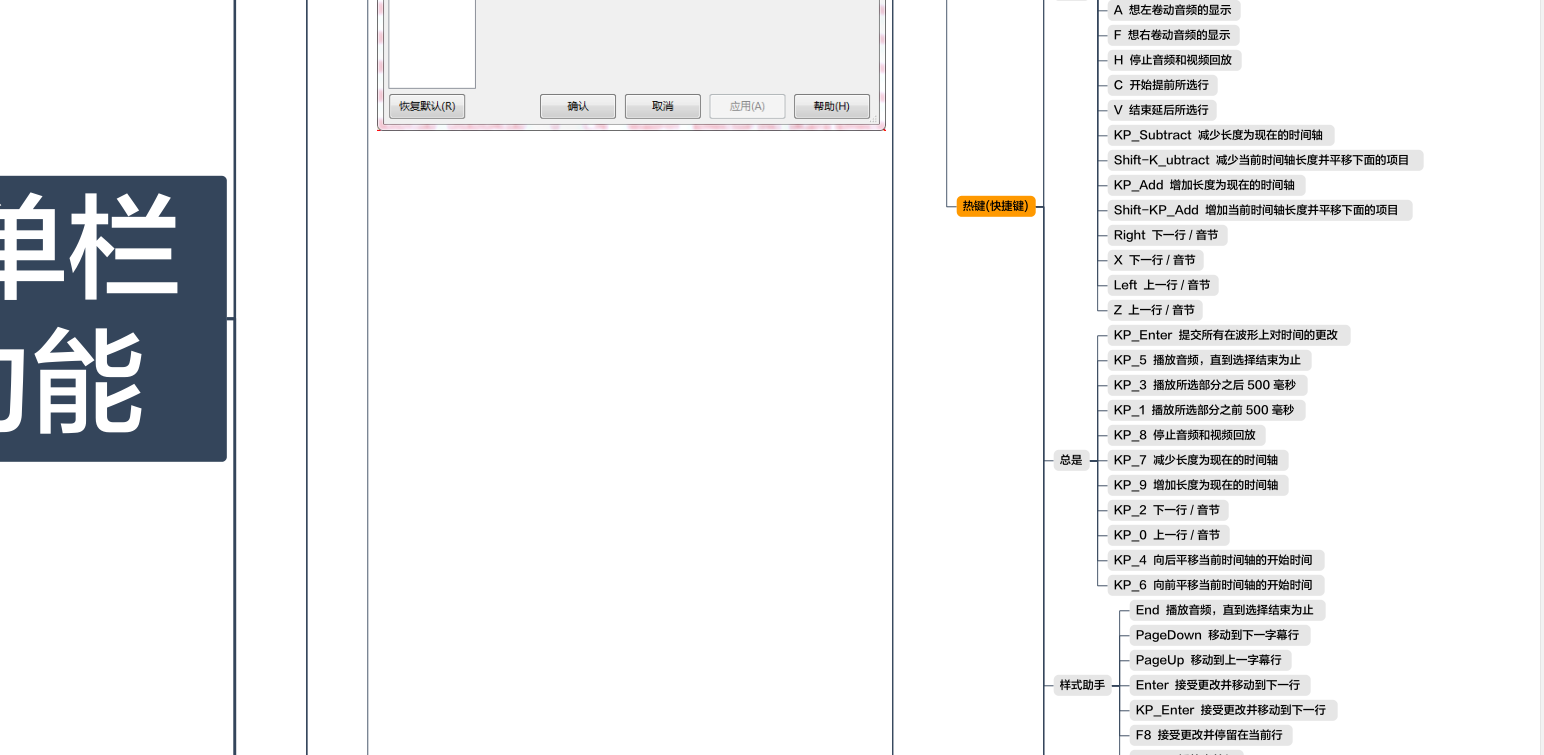Select node 'Enter 接受更改并移动到下一行'

click(x=1219, y=685)
